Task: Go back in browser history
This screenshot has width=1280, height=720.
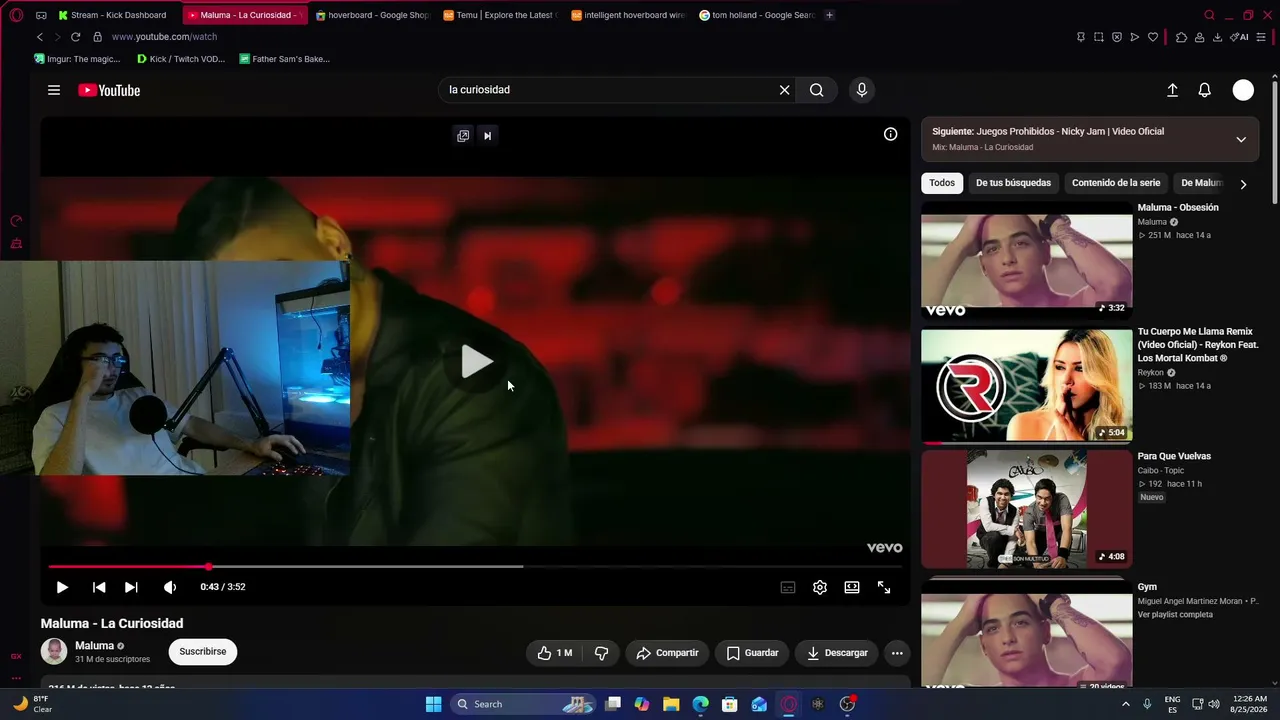Action: [40, 37]
